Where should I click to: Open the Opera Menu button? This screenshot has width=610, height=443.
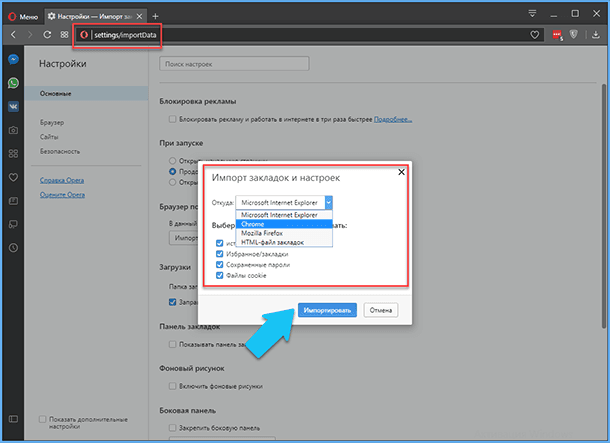pyautogui.click(x=23, y=16)
